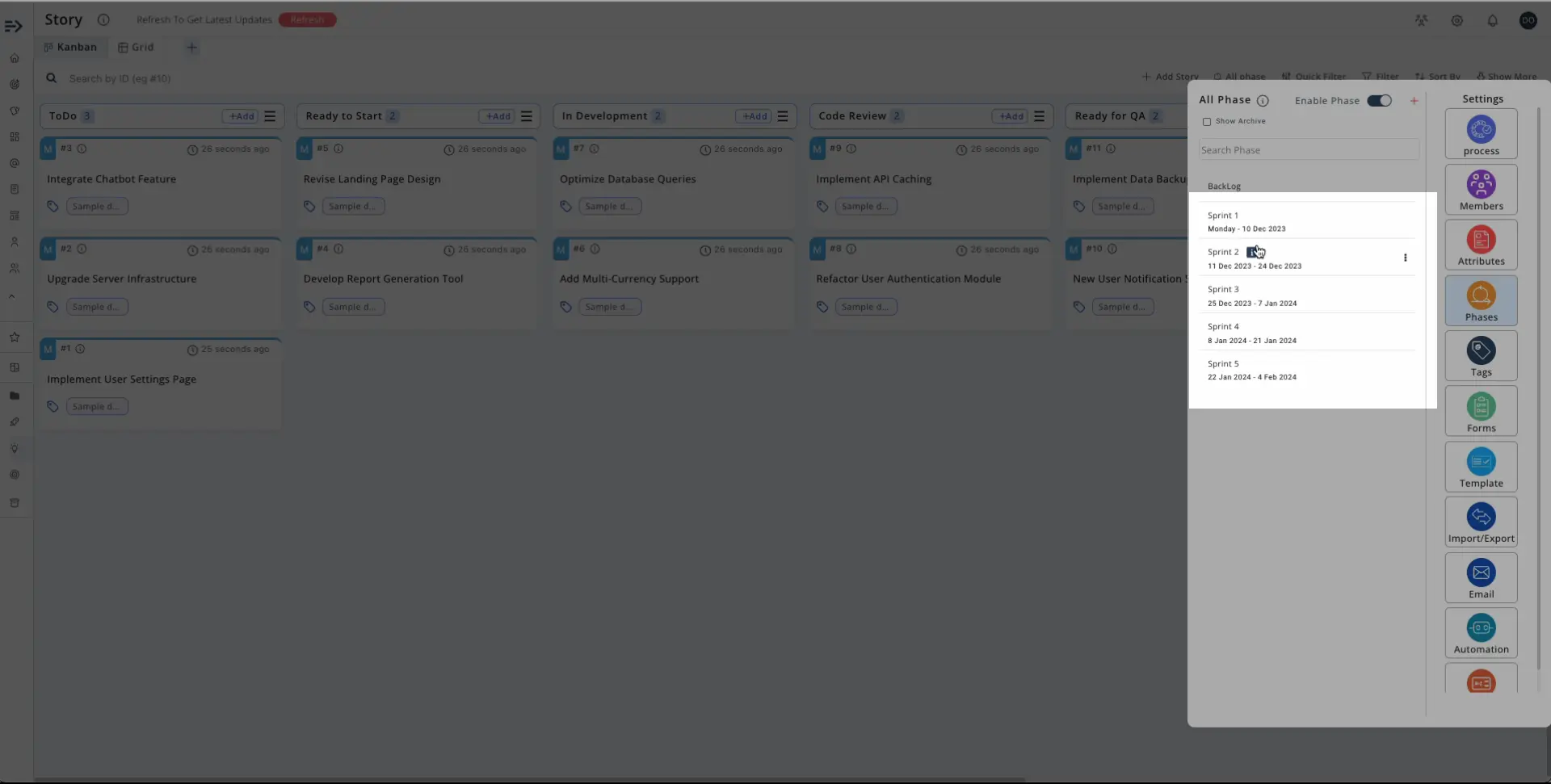Click tag icon on Integrate Chatbot Feature card
Image resolution: width=1551 pixels, height=784 pixels.
[x=53, y=207]
